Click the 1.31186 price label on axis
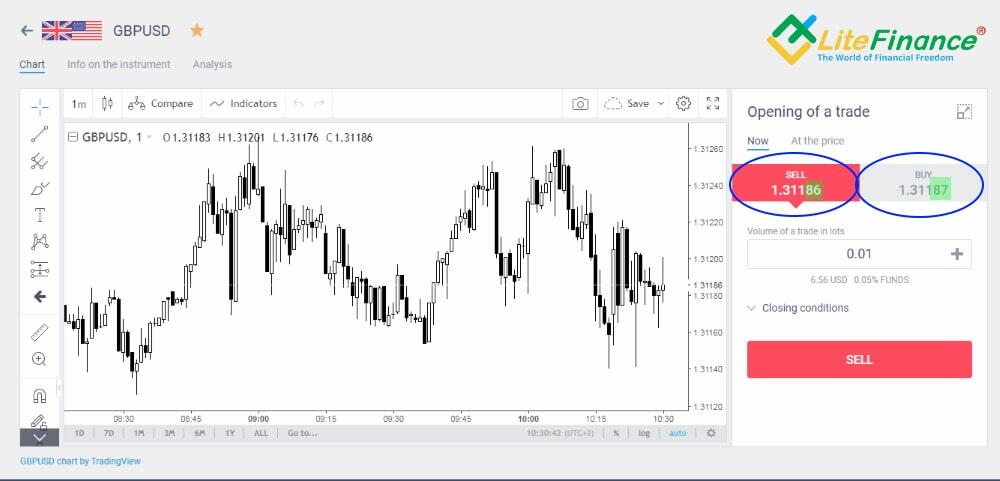The height and width of the screenshot is (481, 1000). pos(708,285)
